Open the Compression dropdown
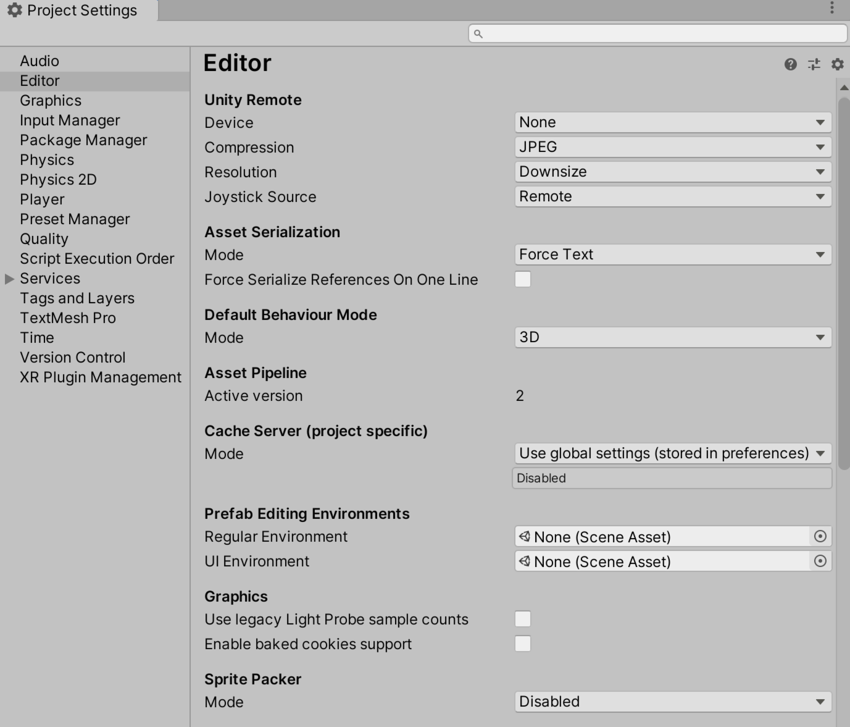The image size is (850, 727). point(672,146)
